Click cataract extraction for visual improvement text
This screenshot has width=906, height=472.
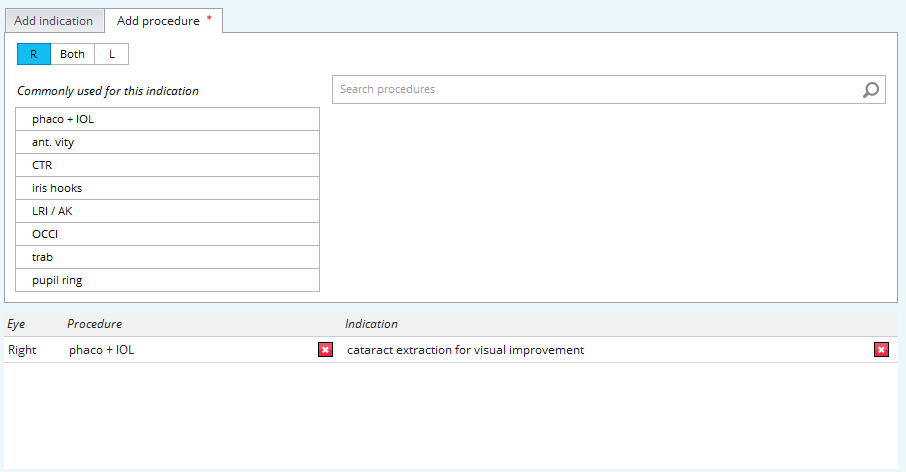(x=465, y=350)
